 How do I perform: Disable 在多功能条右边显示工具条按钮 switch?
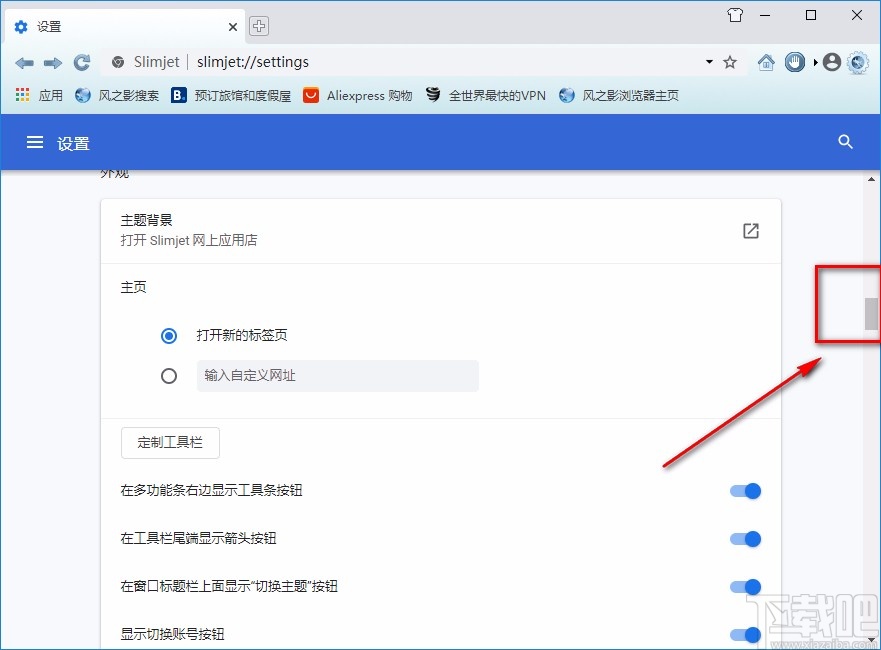(745, 490)
